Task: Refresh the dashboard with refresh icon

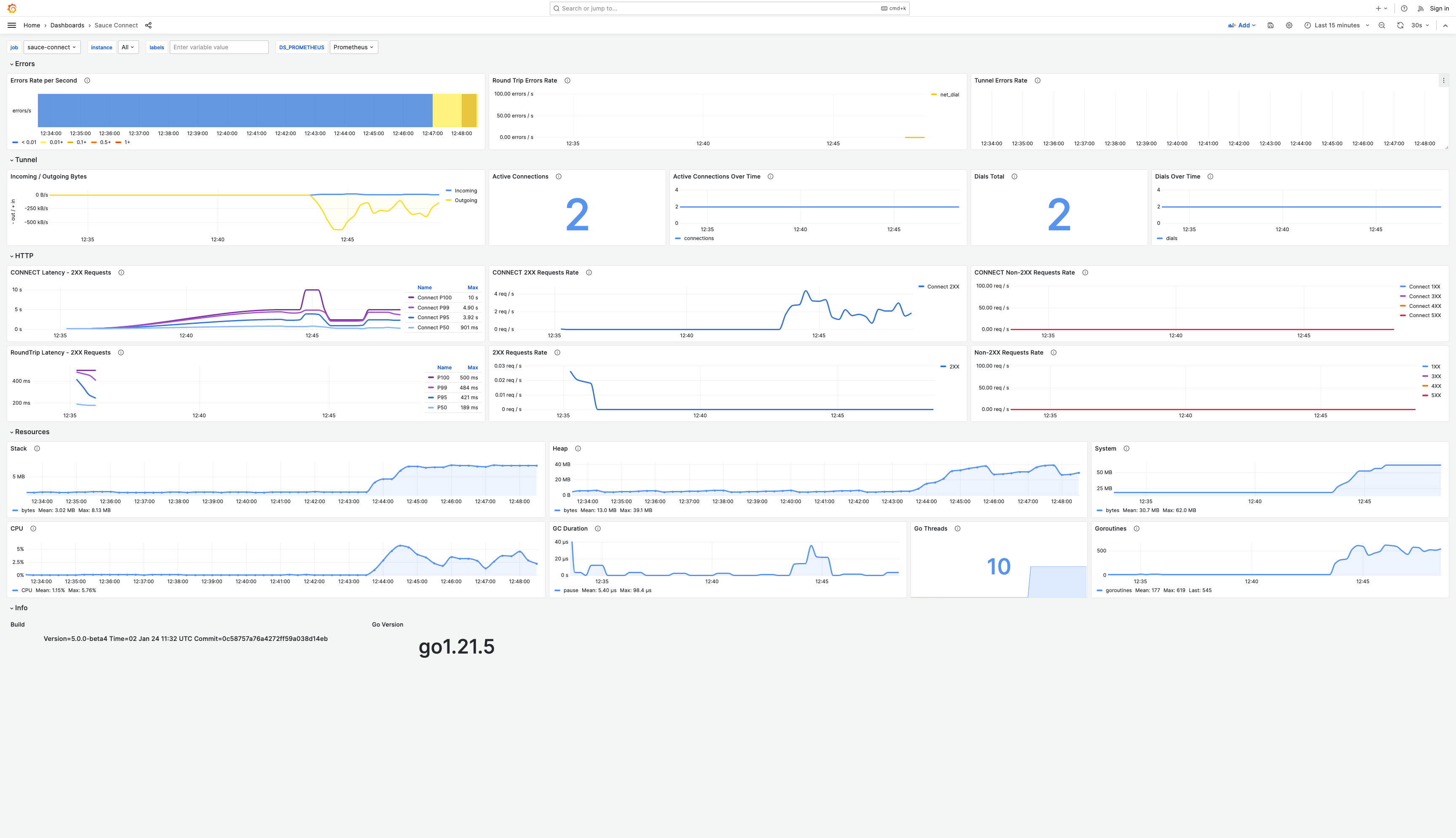Action: (1400, 25)
